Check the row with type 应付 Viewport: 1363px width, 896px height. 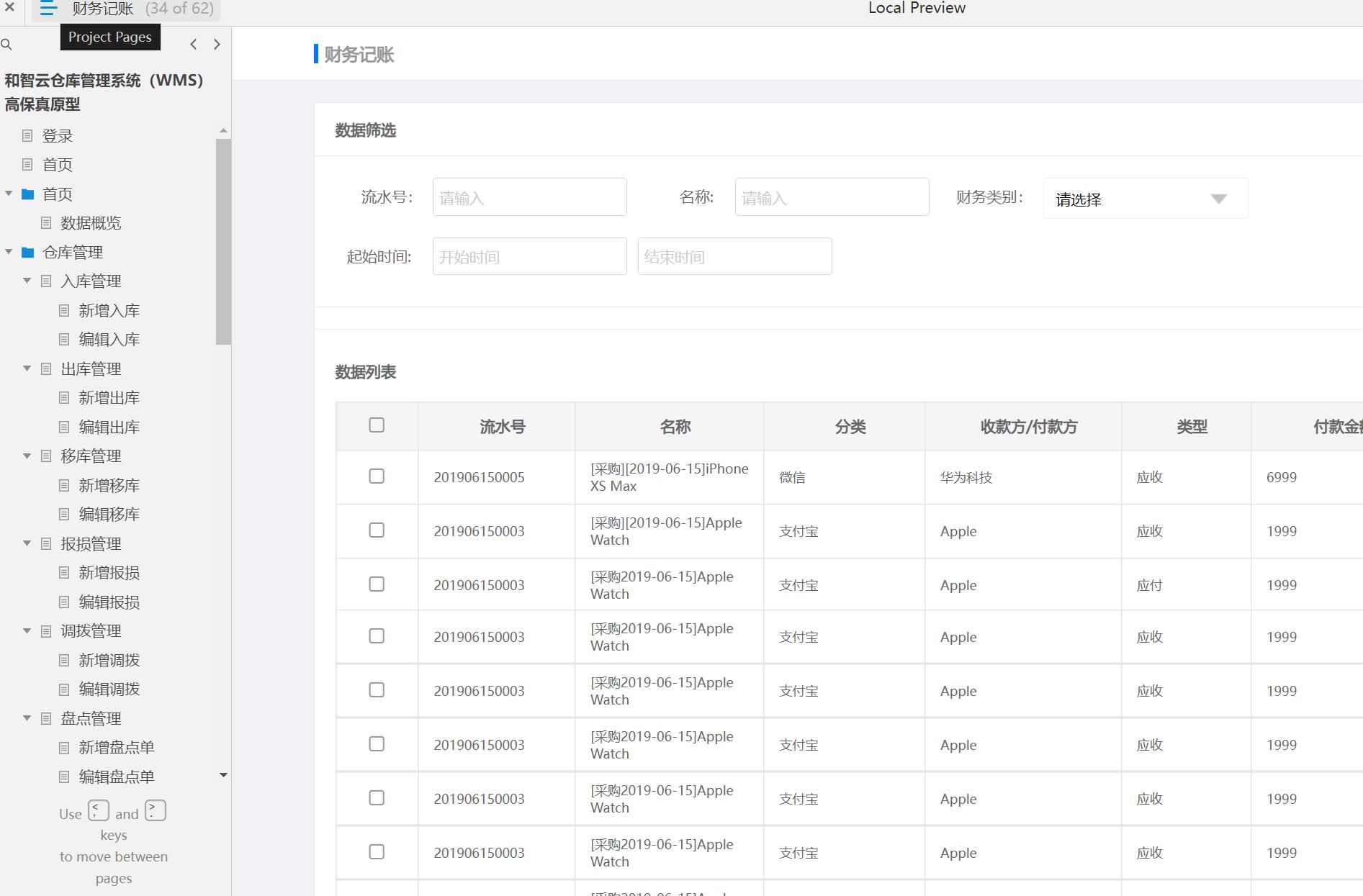pyautogui.click(x=377, y=584)
